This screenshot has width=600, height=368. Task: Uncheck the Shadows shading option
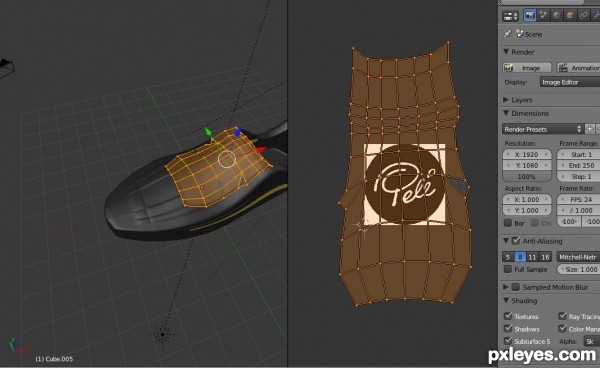[507, 329]
